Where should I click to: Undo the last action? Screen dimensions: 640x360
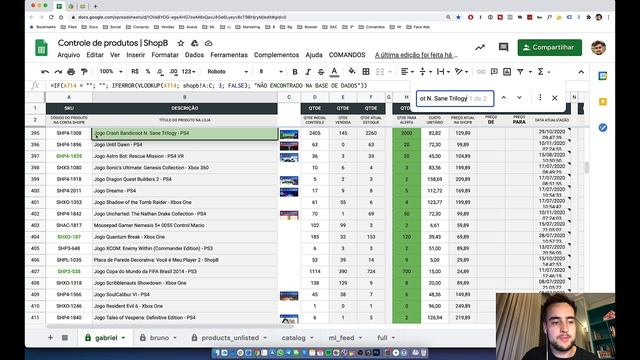tap(45, 72)
